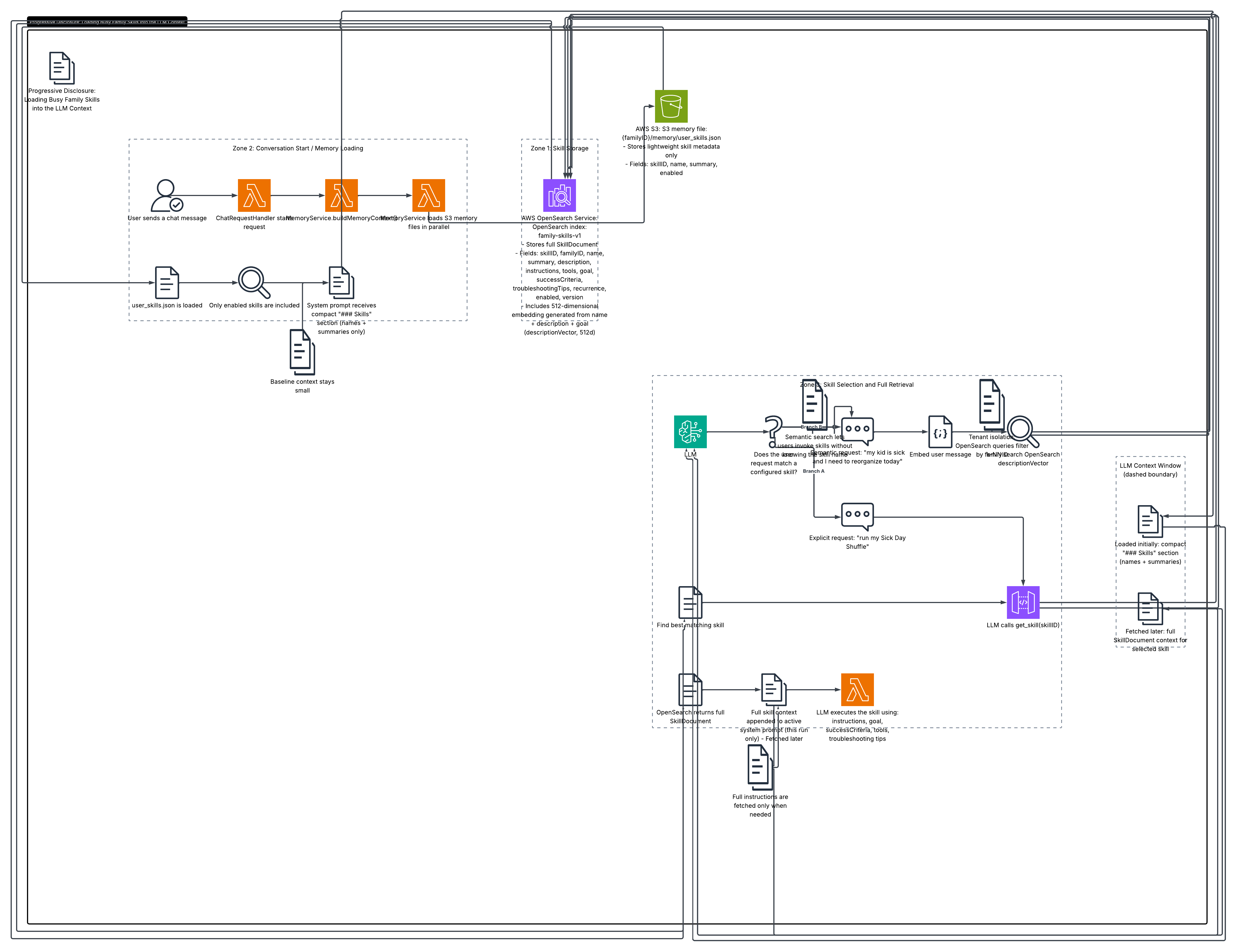Image resolution: width=1237 pixels, height=952 pixels.
Task: Click the user sends chat message icon
Action: pos(167,195)
